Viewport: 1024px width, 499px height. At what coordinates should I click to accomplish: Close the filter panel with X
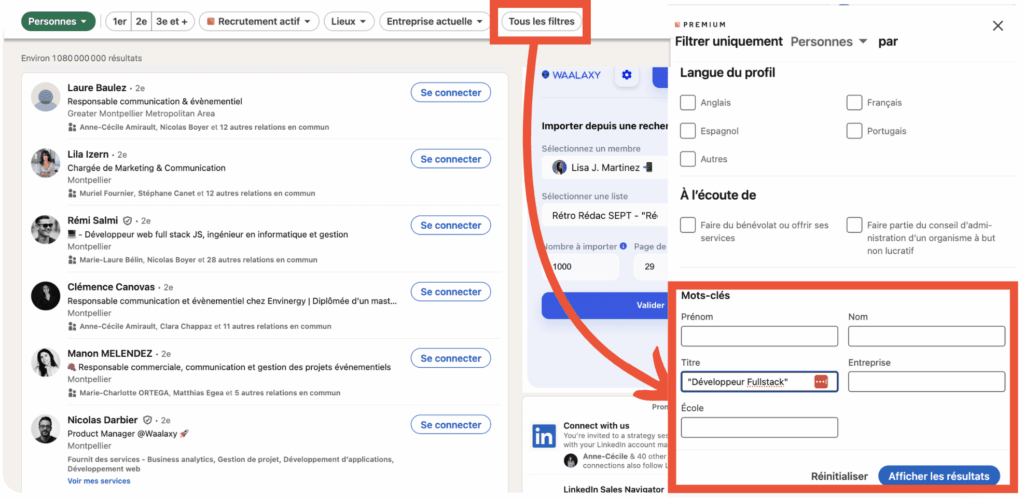[x=997, y=26]
